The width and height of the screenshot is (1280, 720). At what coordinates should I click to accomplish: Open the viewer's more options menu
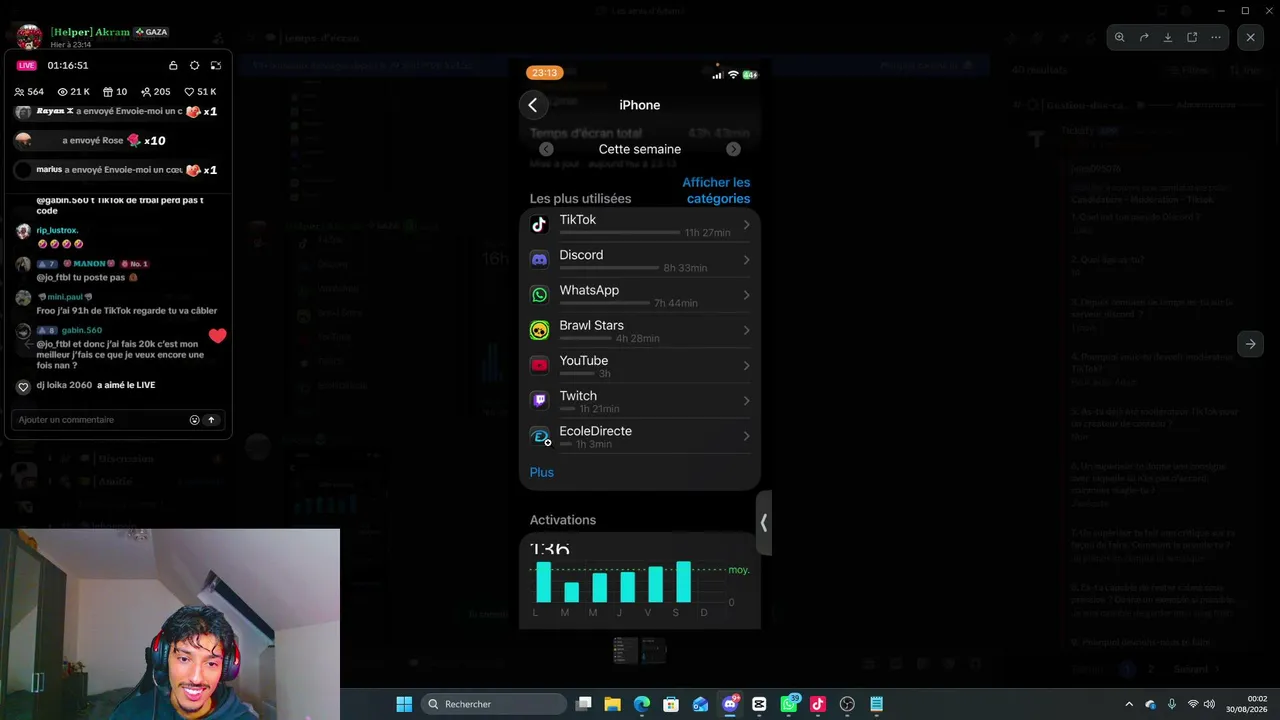click(x=1216, y=37)
